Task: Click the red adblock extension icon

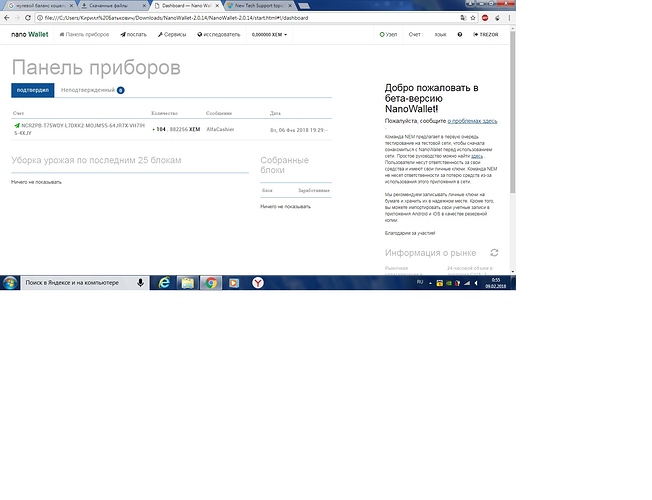Action: pyautogui.click(x=485, y=18)
